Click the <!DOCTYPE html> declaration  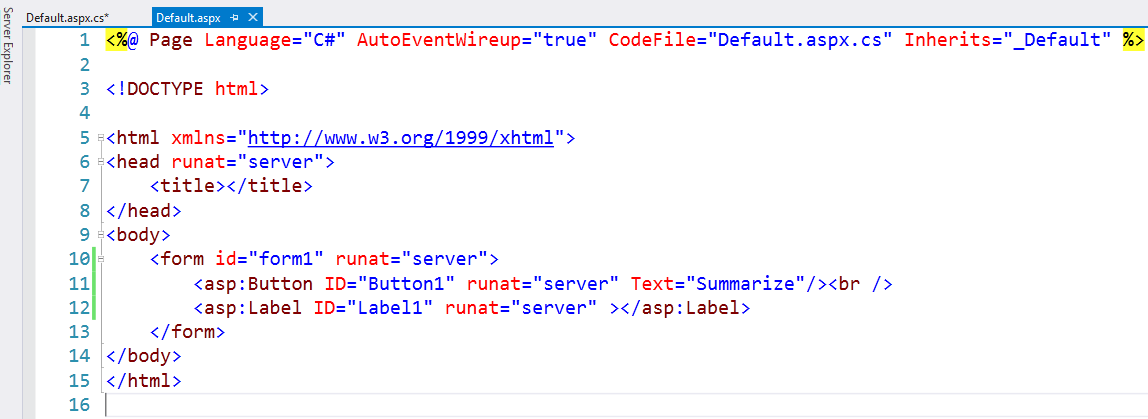(x=187, y=89)
